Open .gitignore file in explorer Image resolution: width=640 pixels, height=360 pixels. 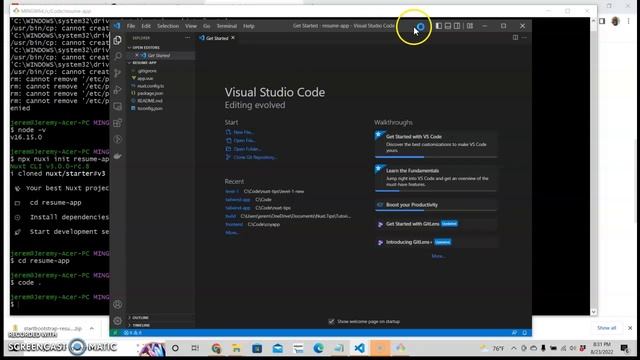pos(147,71)
